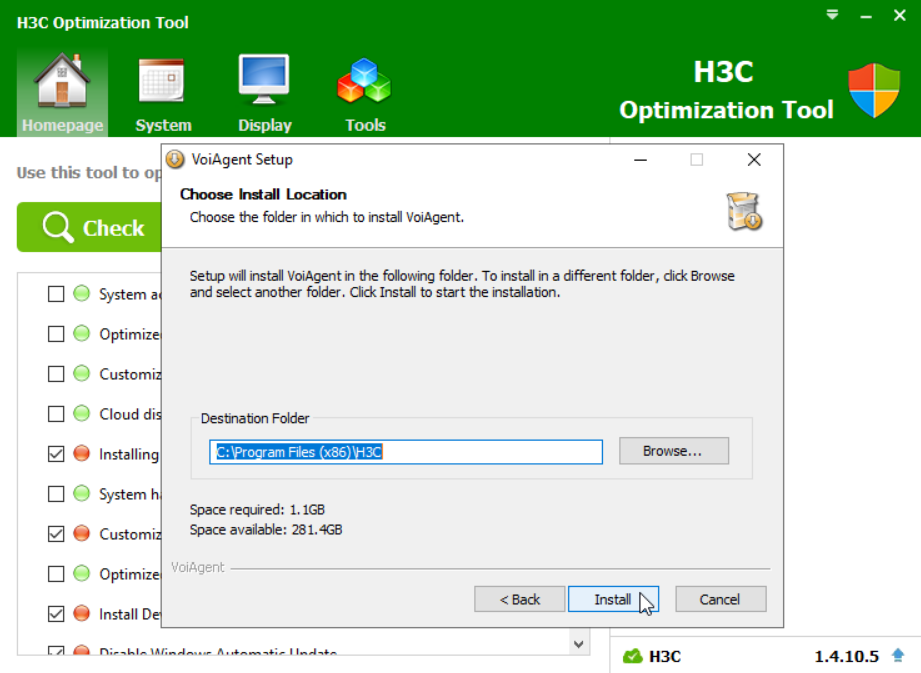921x673 pixels.
Task: Switch to the Display tab
Action: click(x=264, y=93)
